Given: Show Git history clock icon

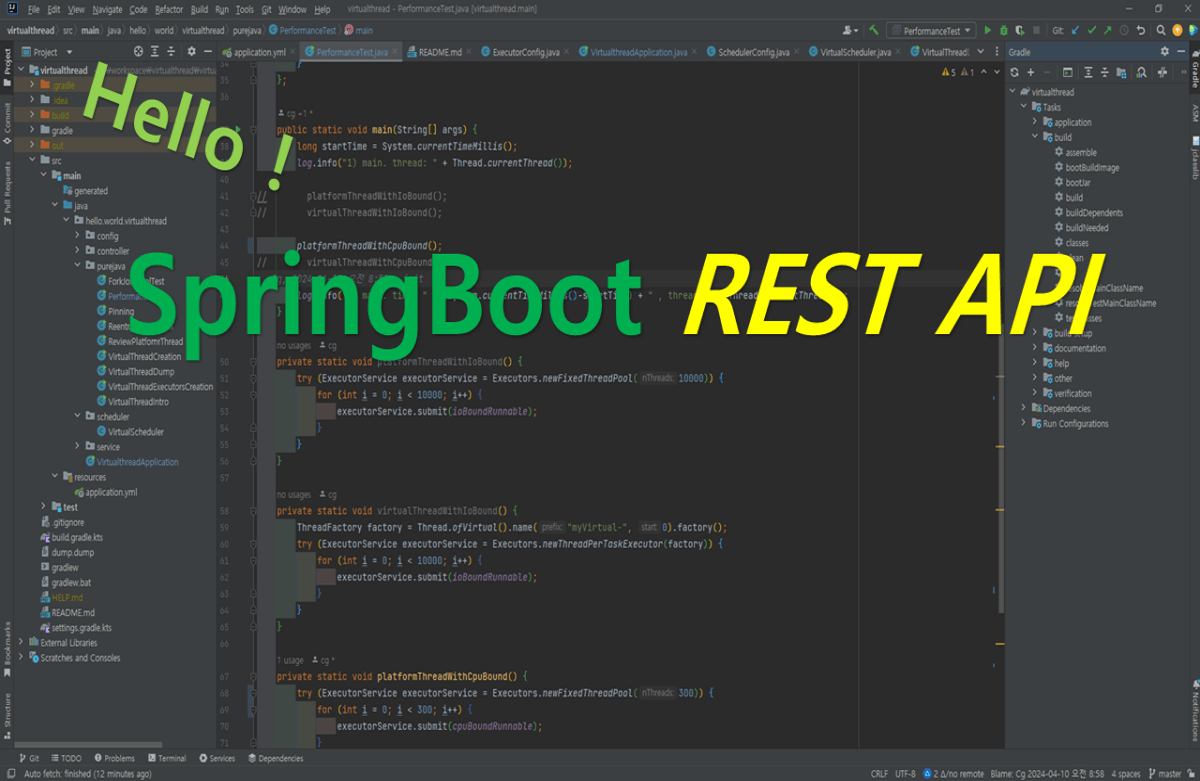Looking at the screenshot, I should pyautogui.click(x=1124, y=31).
